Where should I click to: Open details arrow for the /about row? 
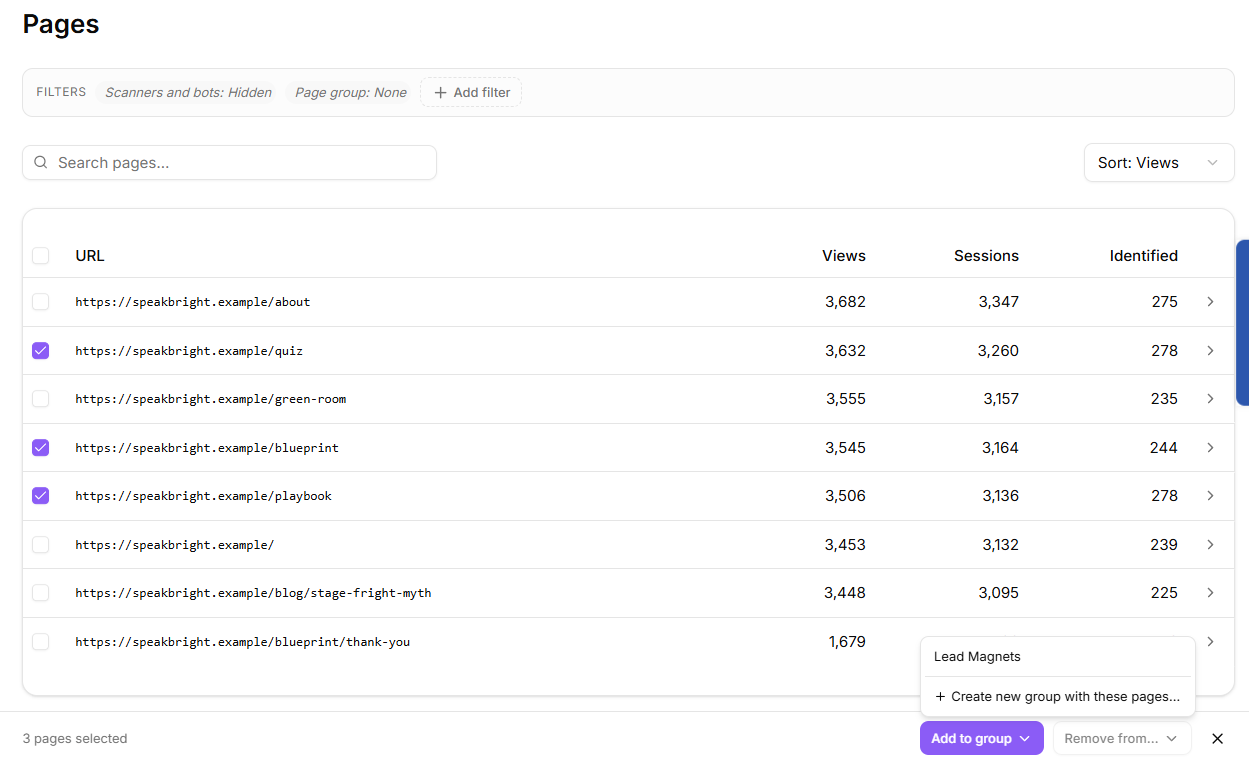1210,302
